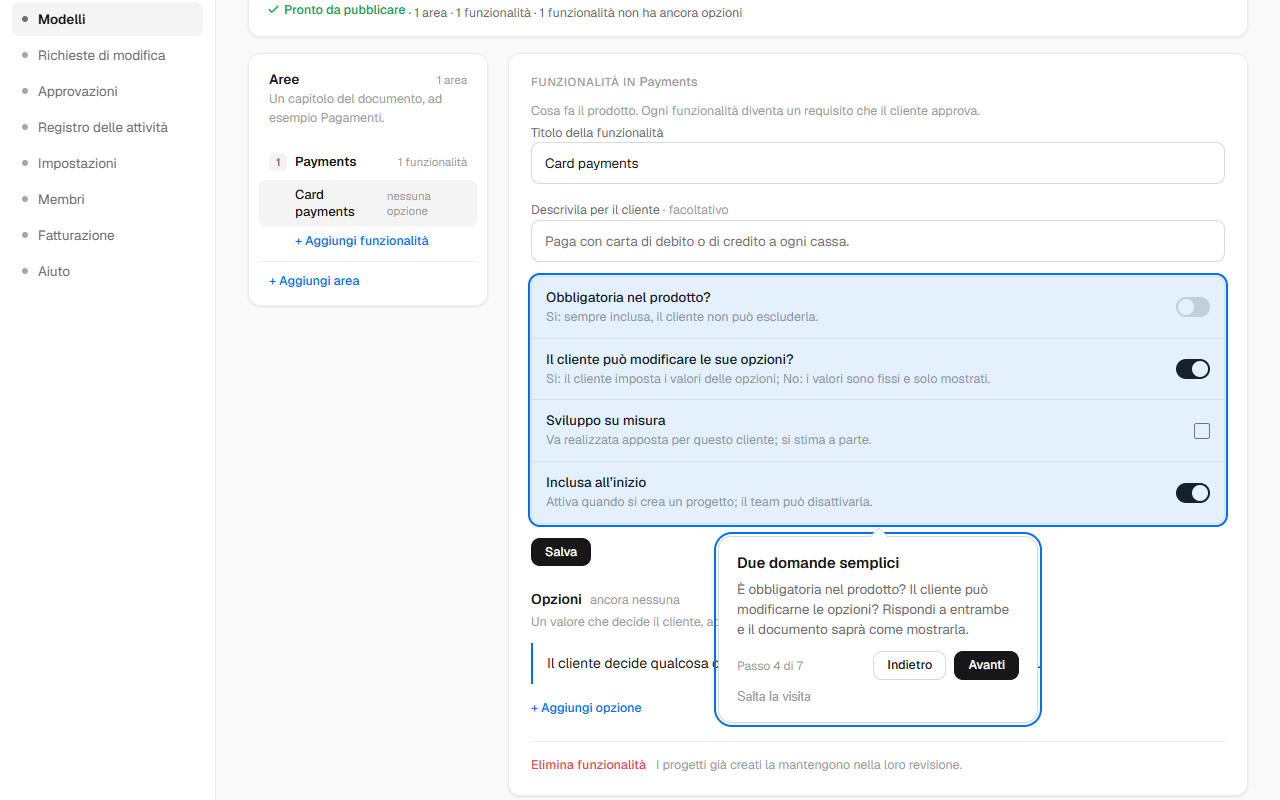Click Elimina funzionalità red link
The width and height of the screenshot is (1280, 800).
588,765
